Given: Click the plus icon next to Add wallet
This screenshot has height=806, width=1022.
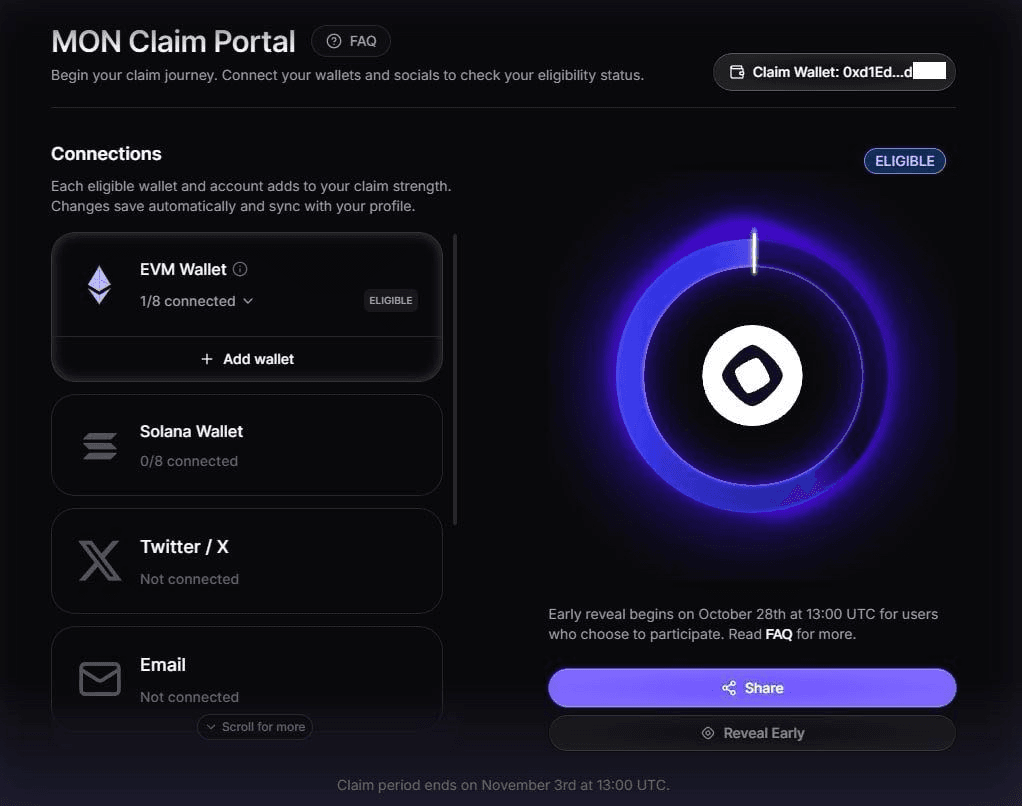Looking at the screenshot, I should click(207, 359).
